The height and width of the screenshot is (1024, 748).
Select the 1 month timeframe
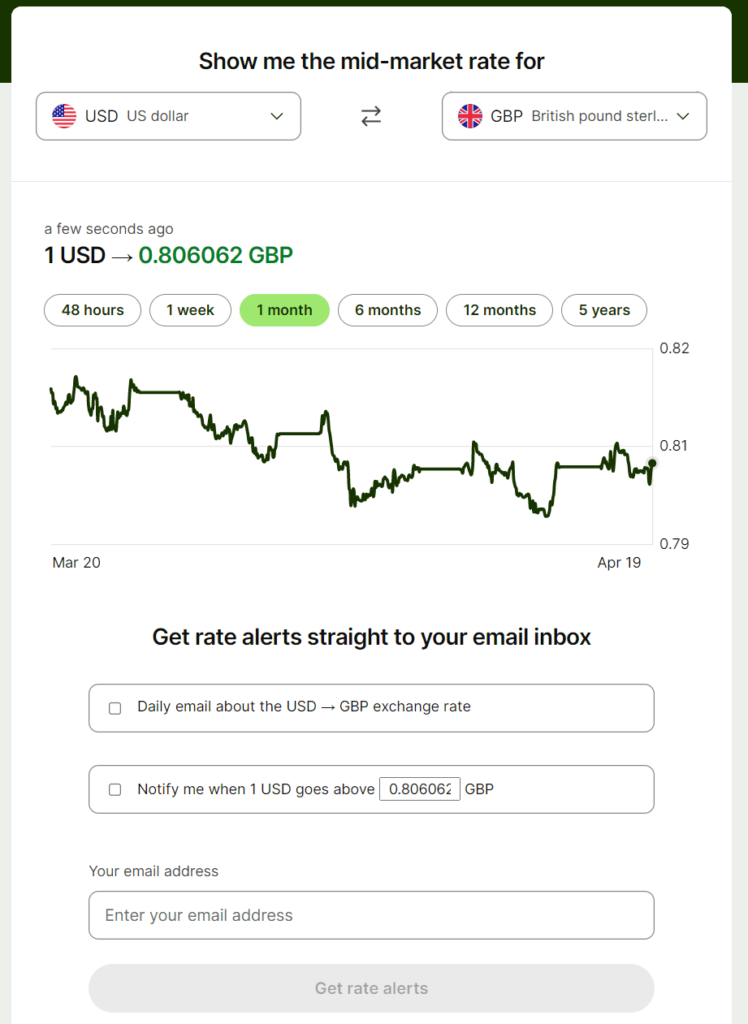284,310
